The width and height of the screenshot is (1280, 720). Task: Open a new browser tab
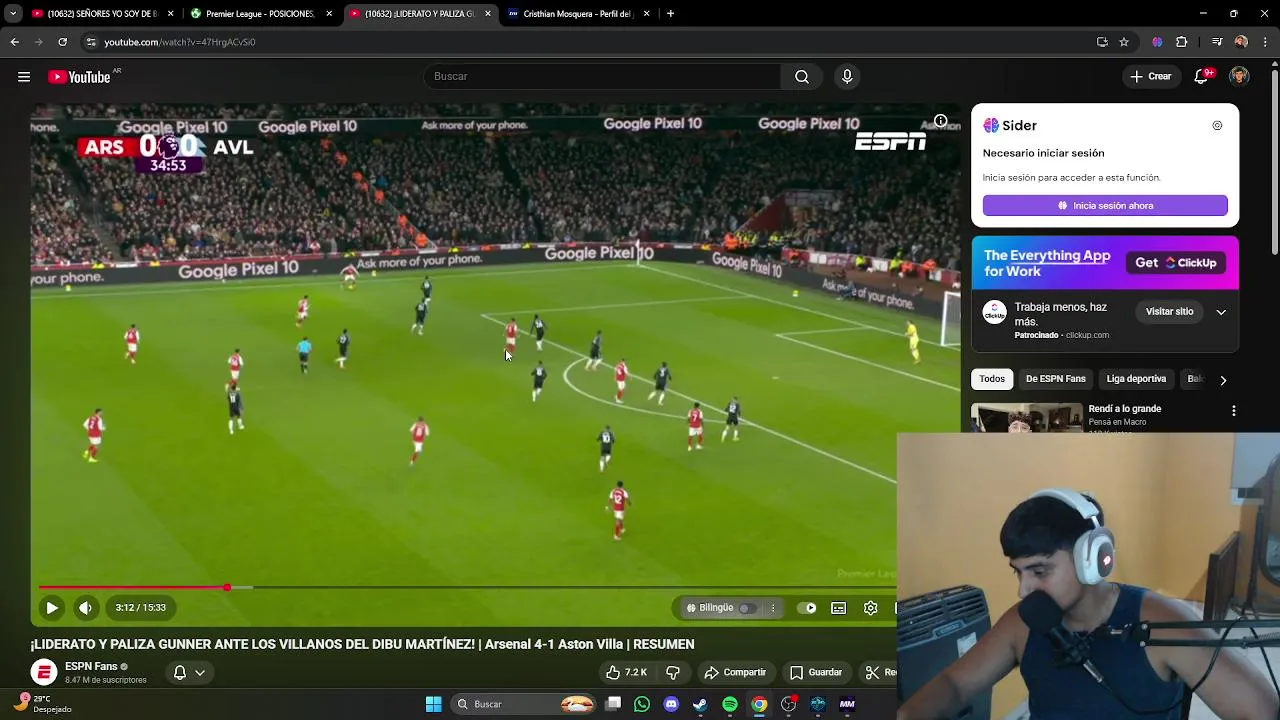coord(670,14)
